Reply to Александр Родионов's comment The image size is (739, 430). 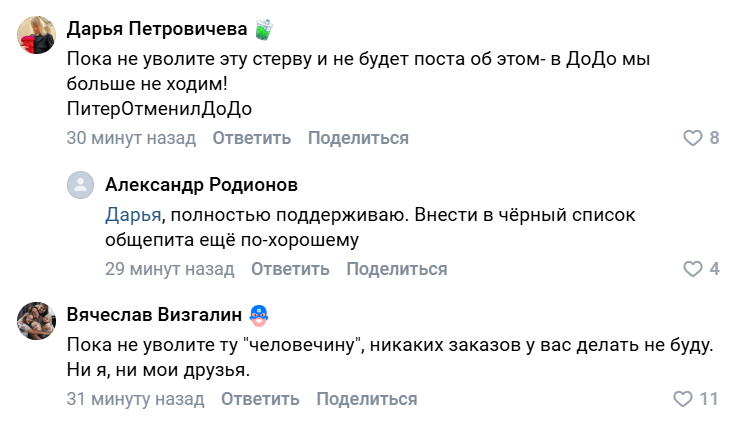[x=290, y=269]
